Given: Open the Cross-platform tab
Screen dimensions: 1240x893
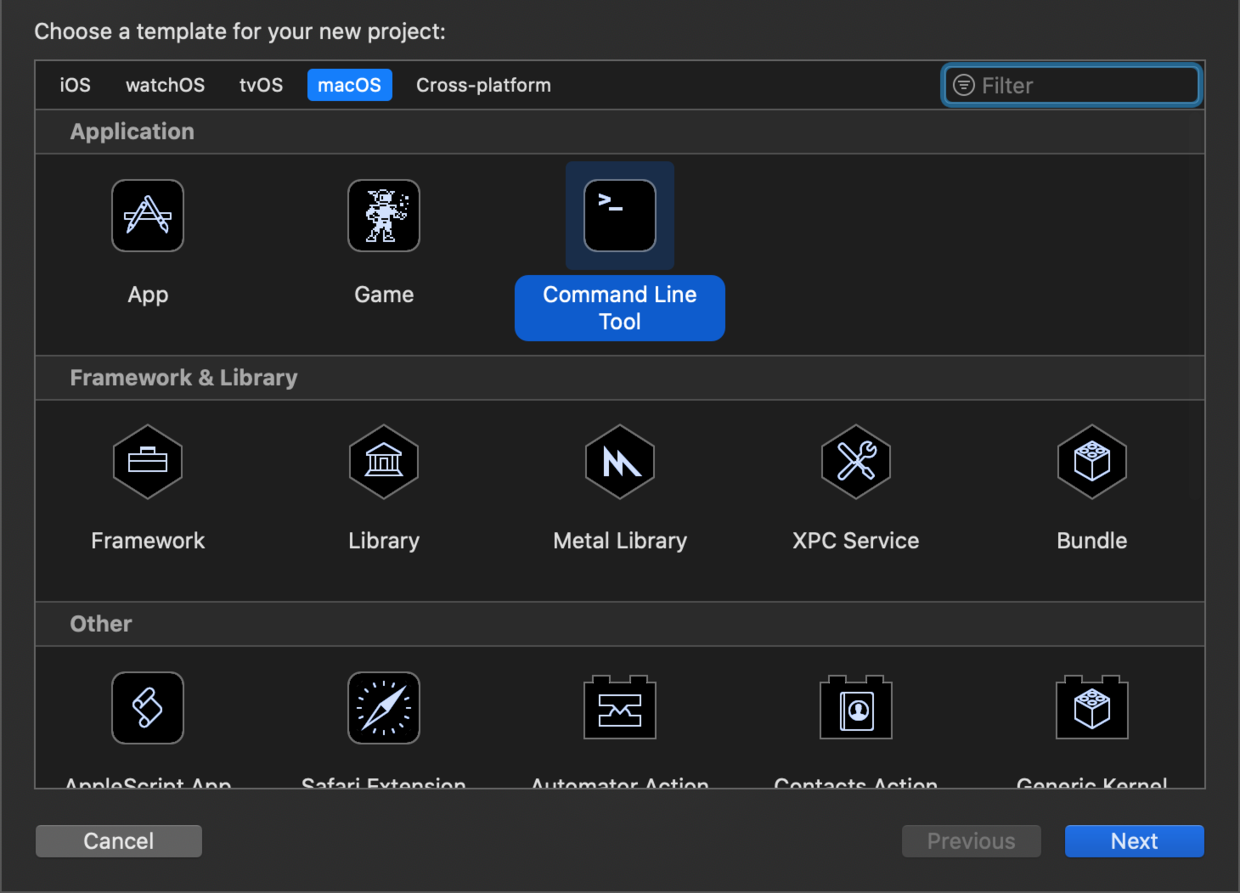Looking at the screenshot, I should tap(484, 85).
